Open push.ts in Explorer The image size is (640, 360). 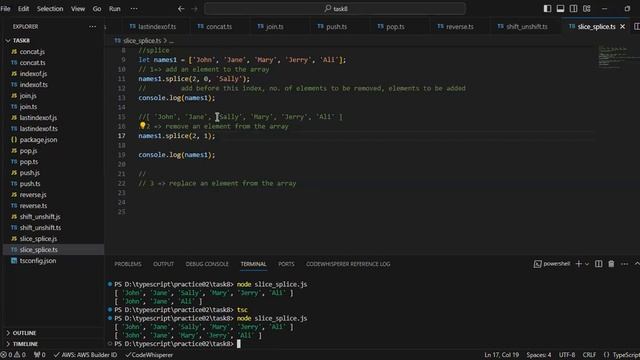click(30, 184)
